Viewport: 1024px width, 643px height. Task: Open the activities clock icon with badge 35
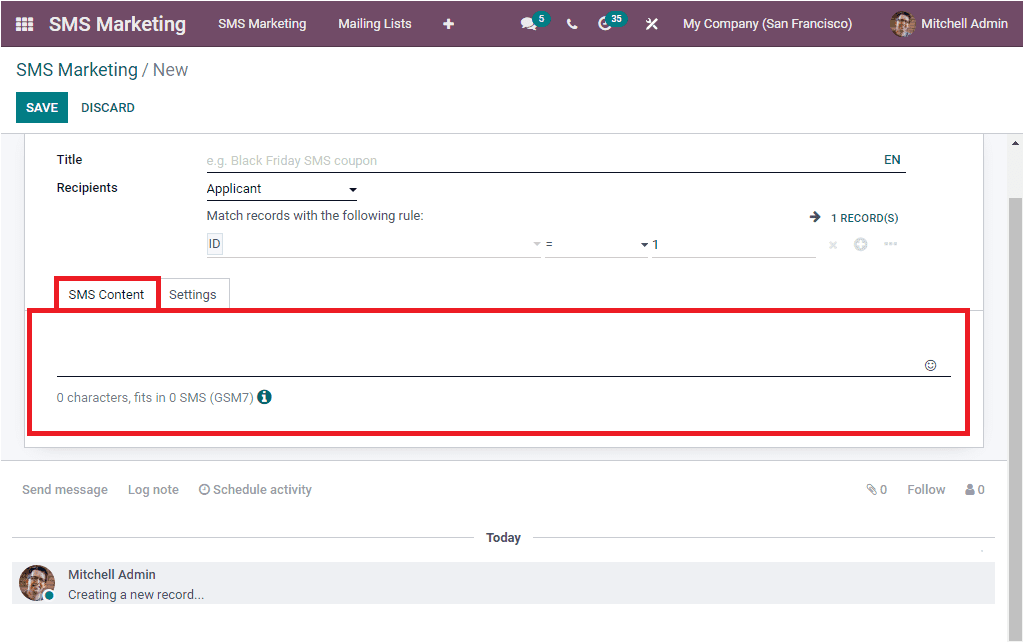(x=605, y=24)
